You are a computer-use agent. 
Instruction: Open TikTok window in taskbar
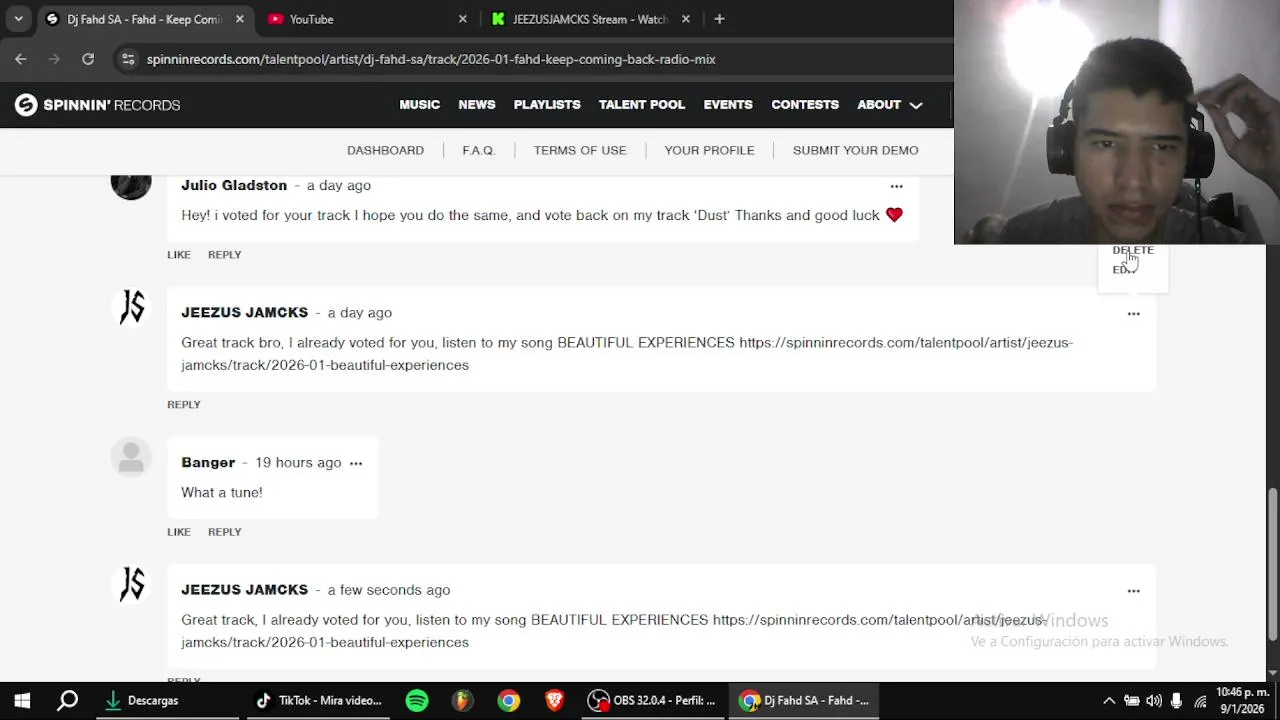(x=320, y=701)
